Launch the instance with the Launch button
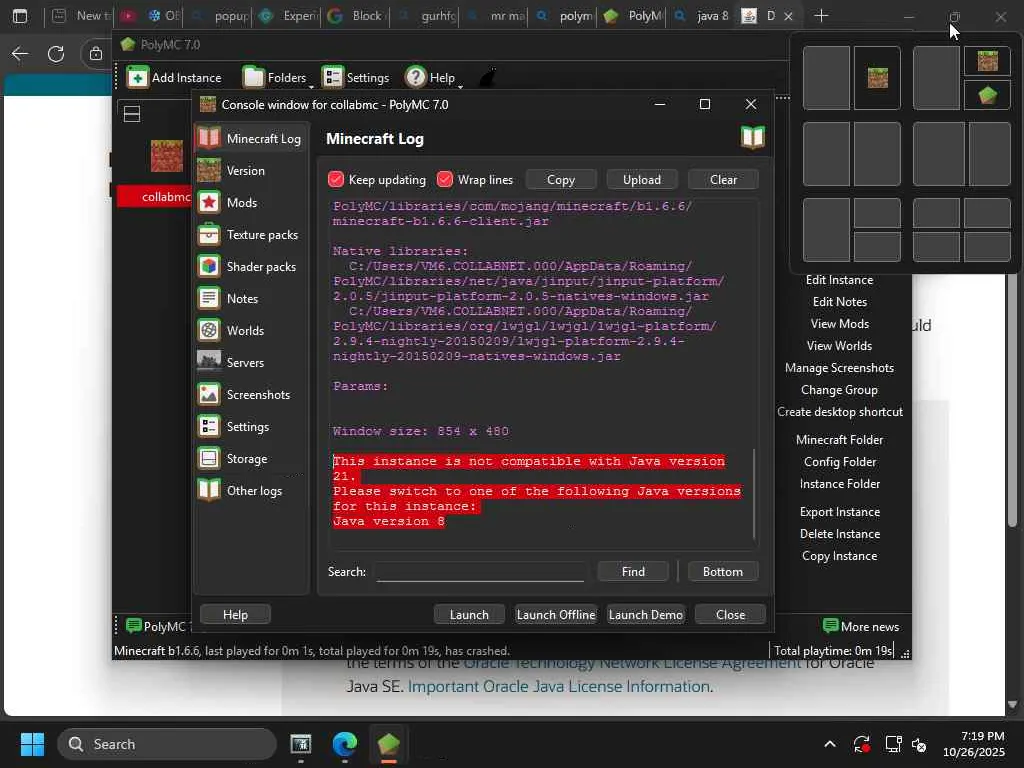This screenshot has height=768, width=1024. (469, 615)
